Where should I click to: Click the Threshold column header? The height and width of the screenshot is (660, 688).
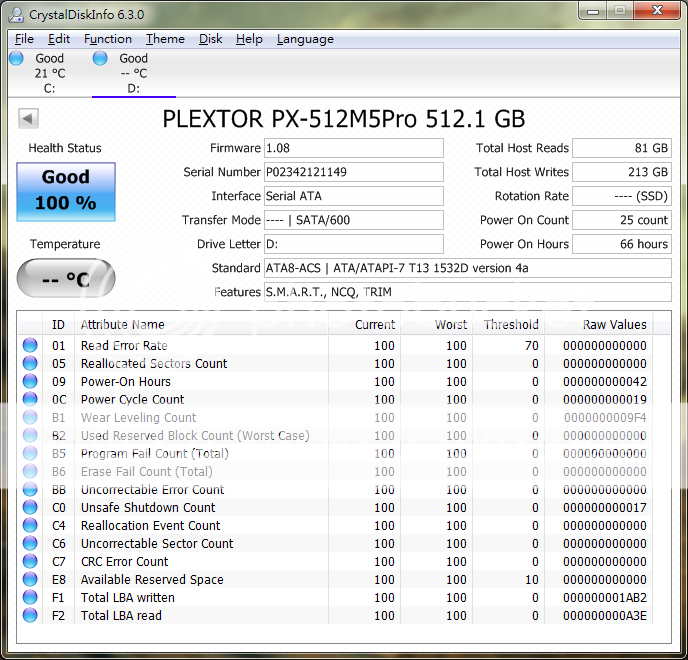508,324
